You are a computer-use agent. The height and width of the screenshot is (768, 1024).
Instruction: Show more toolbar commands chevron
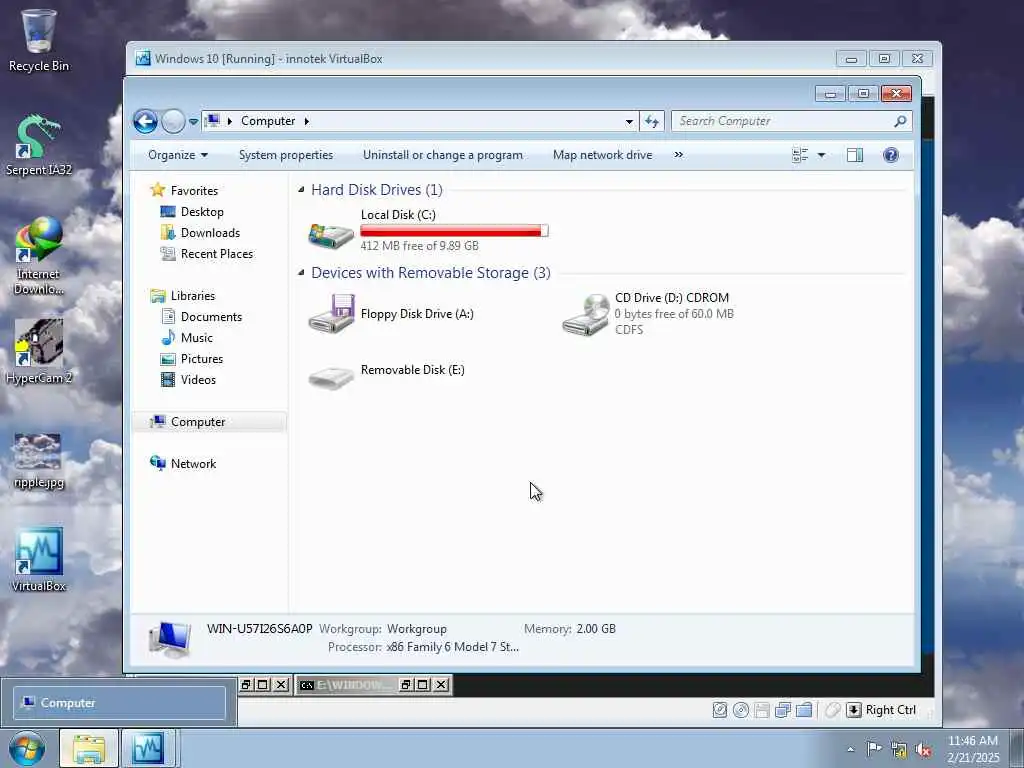[679, 155]
